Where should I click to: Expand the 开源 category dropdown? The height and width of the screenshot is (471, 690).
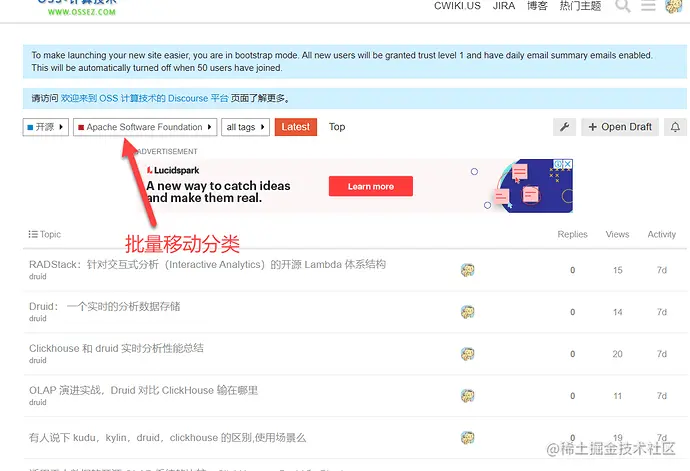pos(45,127)
